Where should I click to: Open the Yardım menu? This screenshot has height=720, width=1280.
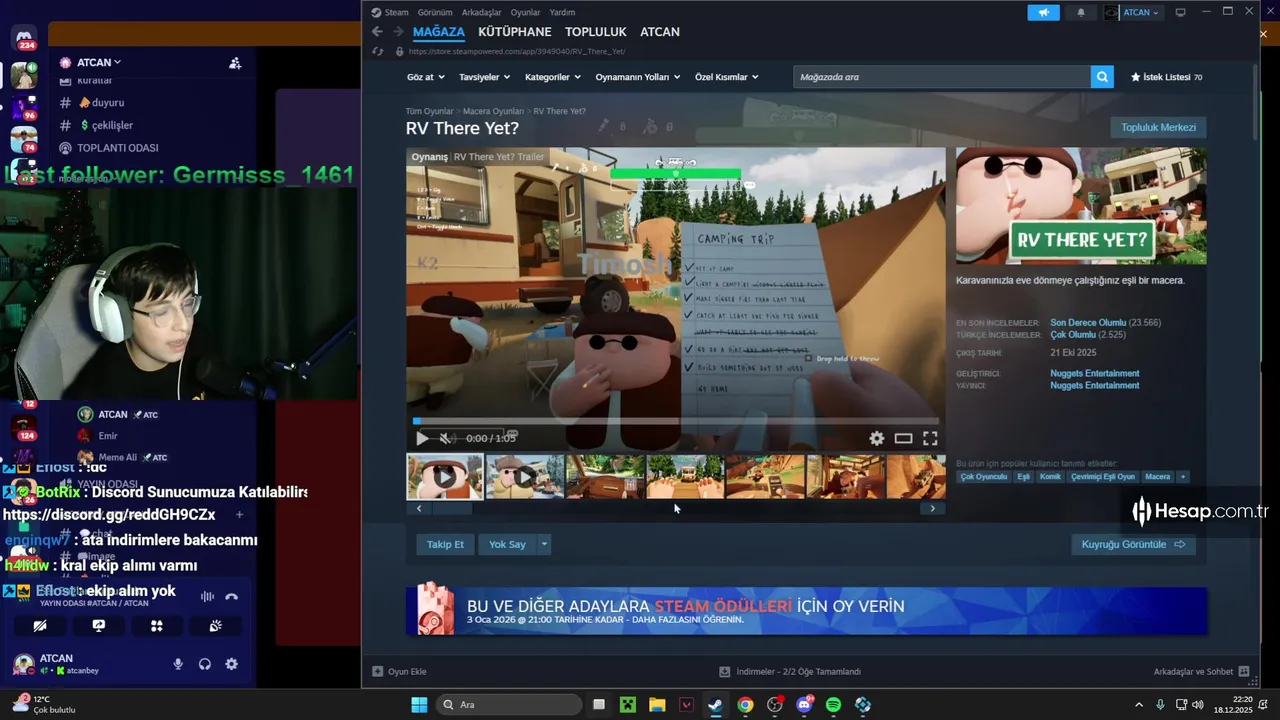563,12
